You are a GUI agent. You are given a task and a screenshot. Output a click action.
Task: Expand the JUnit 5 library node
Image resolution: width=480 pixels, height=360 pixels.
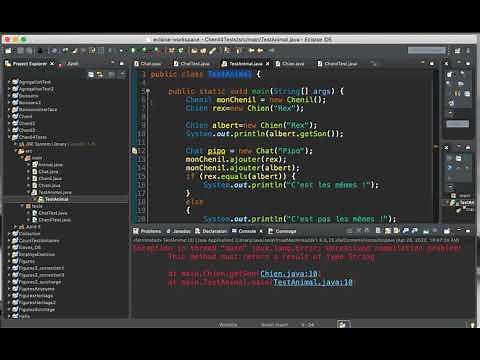(15, 227)
